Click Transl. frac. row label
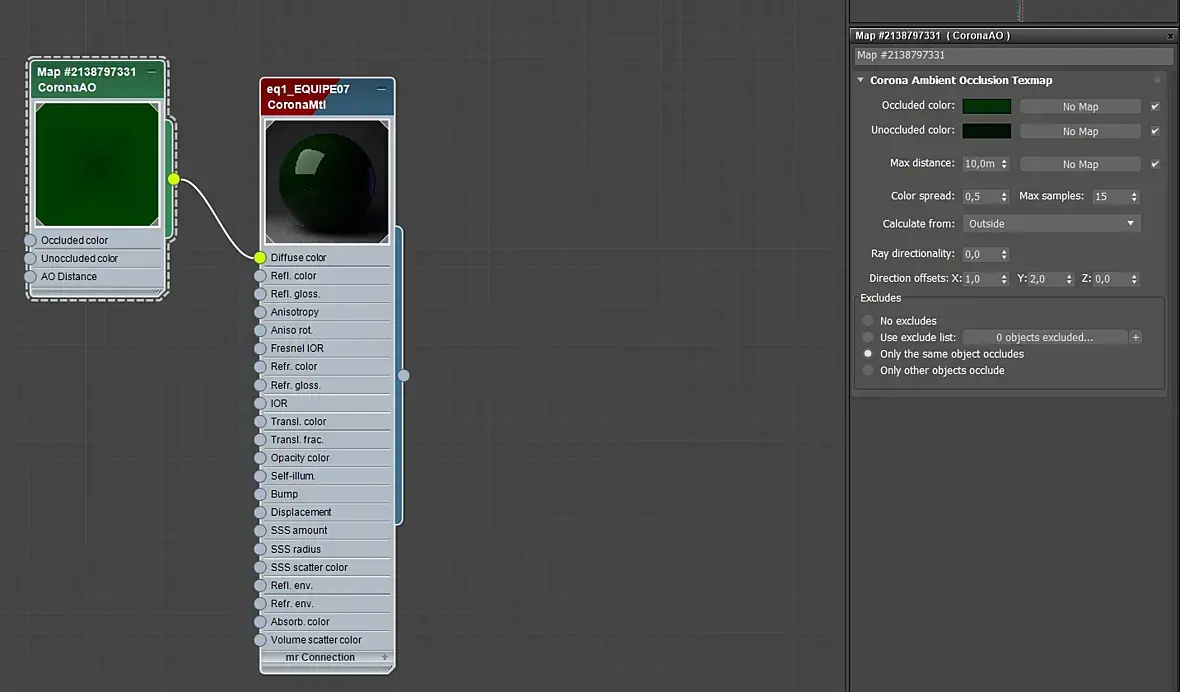Image resolution: width=1180 pixels, height=692 pixels. coord(297,439)
